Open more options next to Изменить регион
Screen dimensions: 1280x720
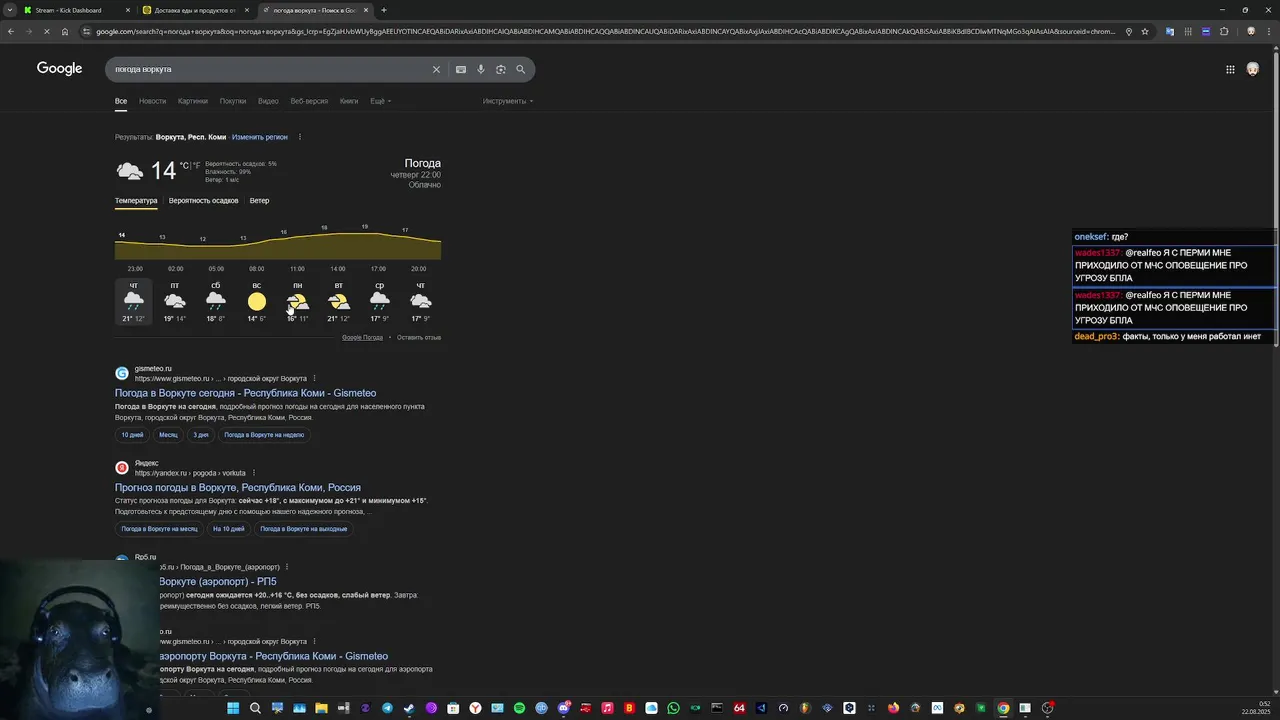click(x=299, y=137)
